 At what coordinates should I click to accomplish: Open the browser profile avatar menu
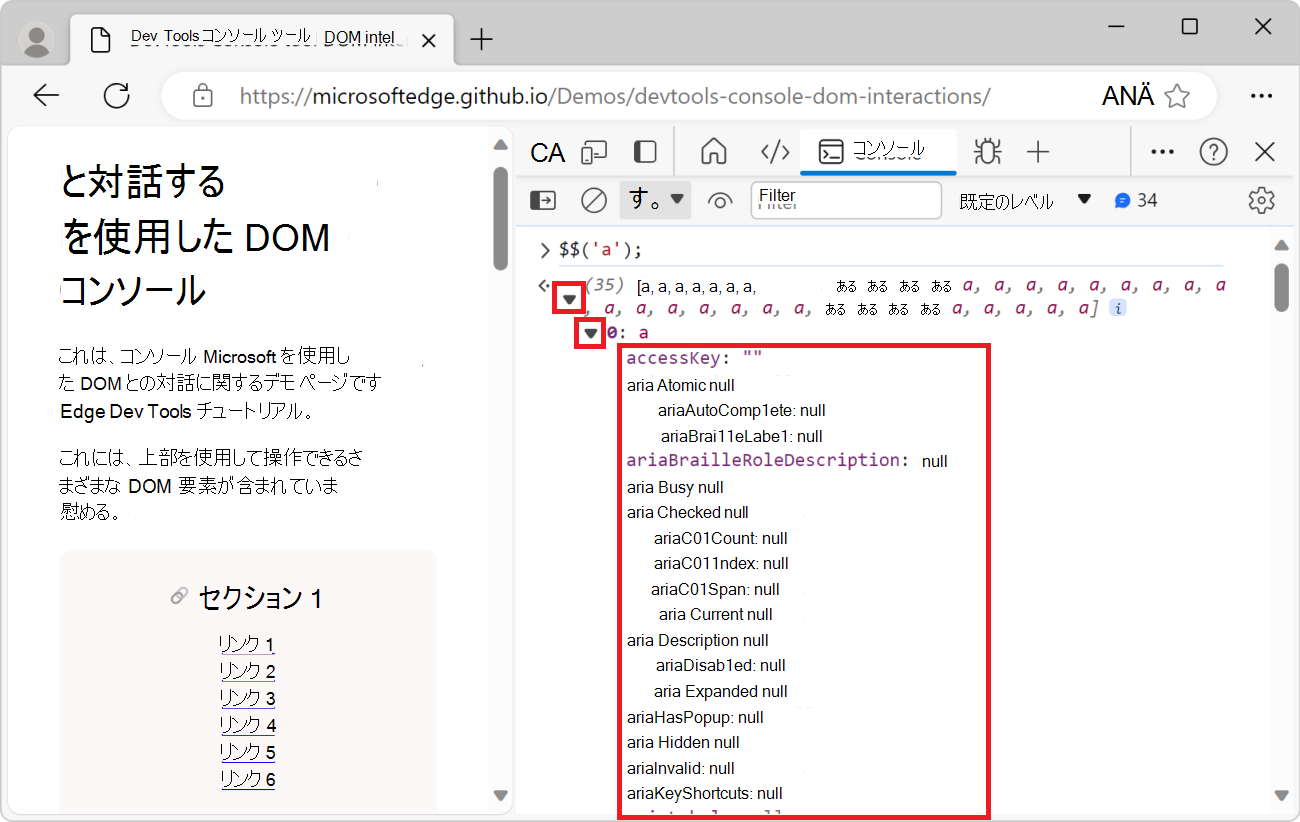point(38,40)
